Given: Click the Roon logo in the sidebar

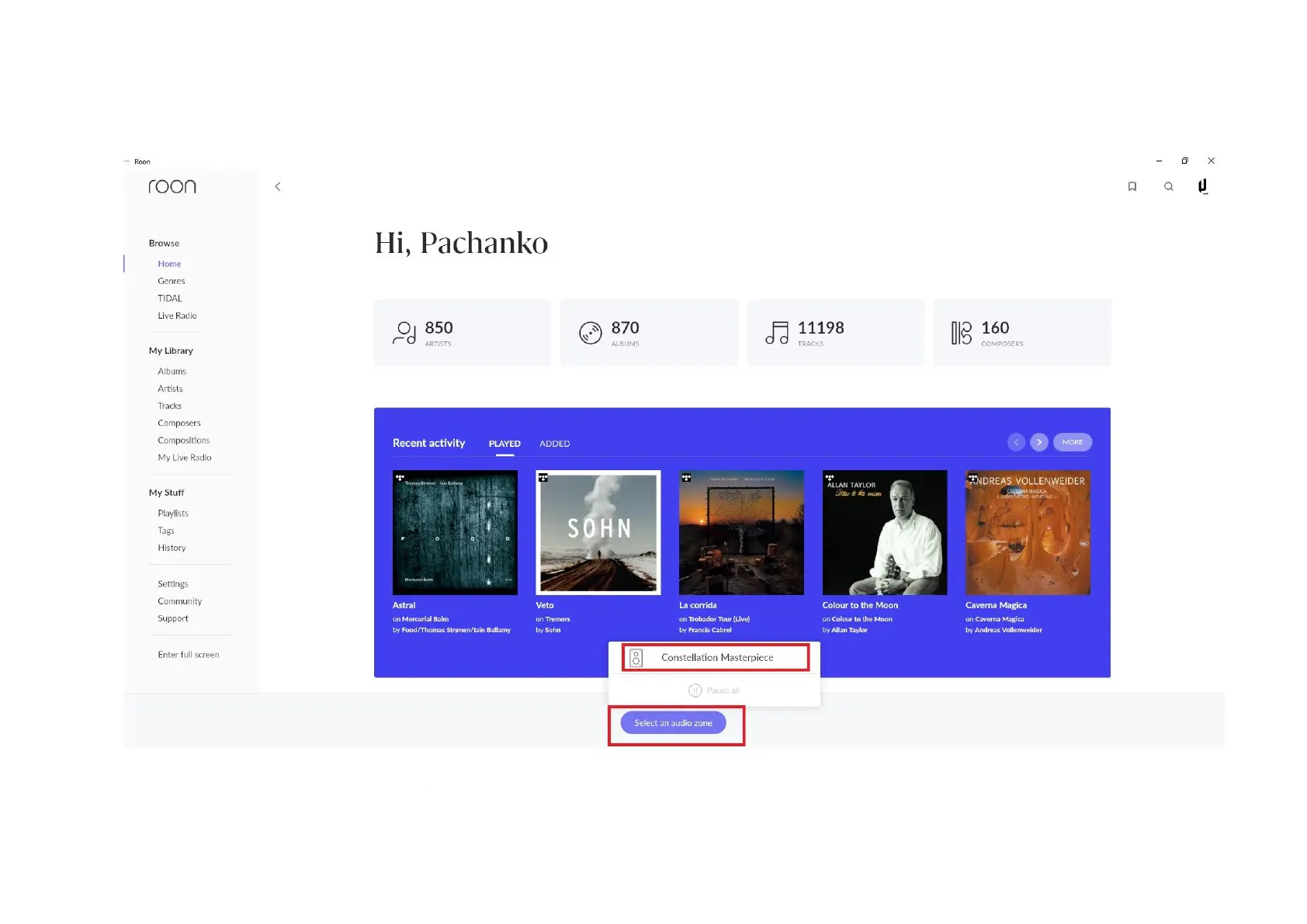Looking at the screenshot, I should click(172, 186).
